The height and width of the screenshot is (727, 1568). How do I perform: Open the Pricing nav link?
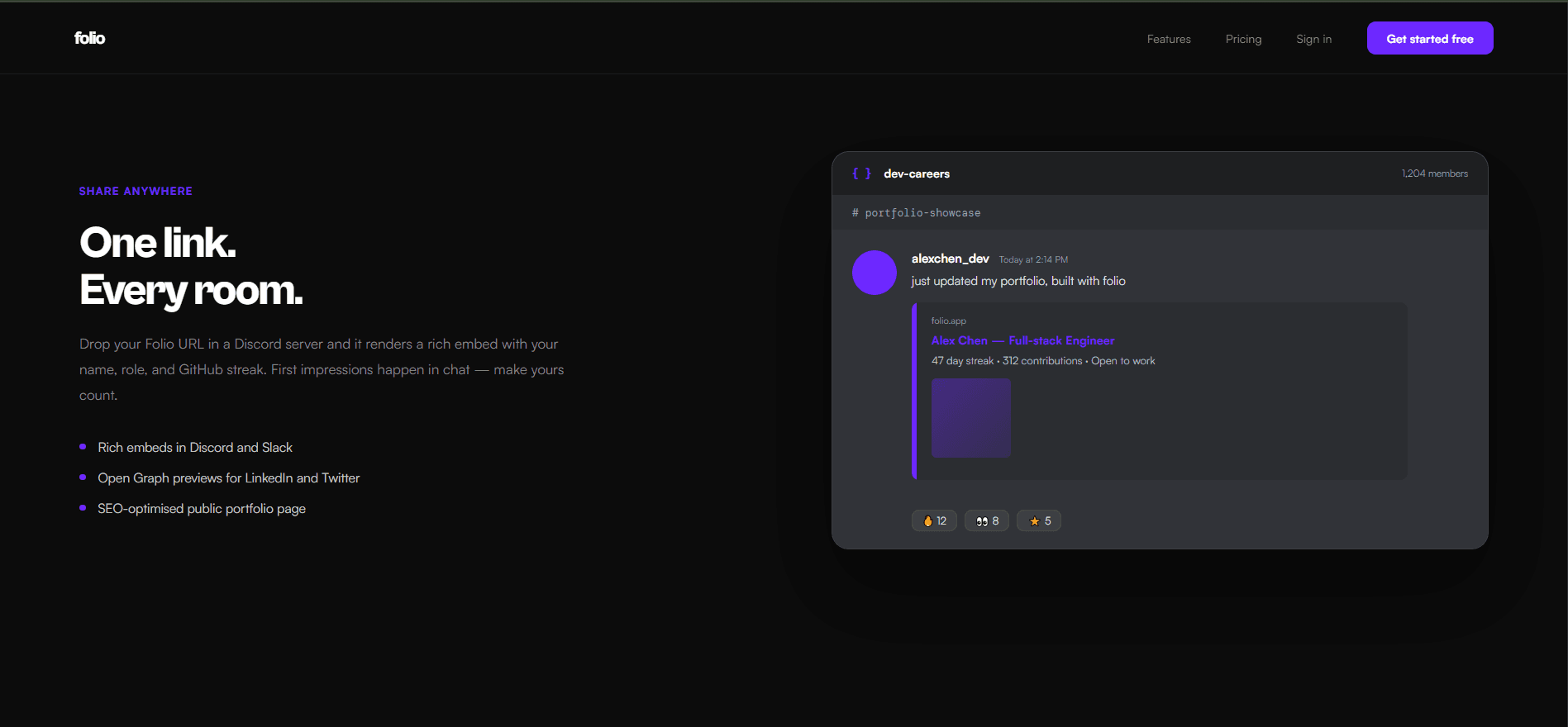tap(1243, 39)
